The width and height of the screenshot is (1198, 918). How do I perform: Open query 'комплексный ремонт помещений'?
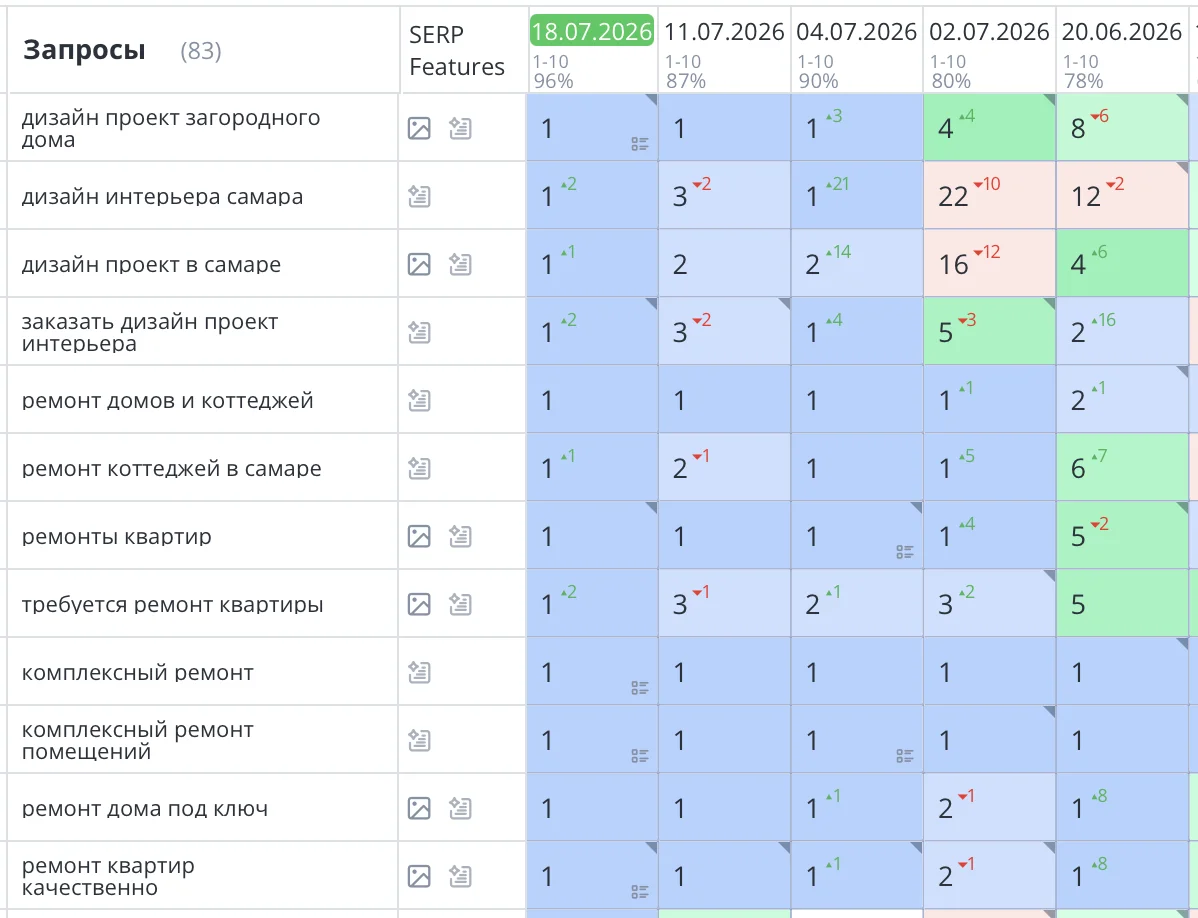138,740
